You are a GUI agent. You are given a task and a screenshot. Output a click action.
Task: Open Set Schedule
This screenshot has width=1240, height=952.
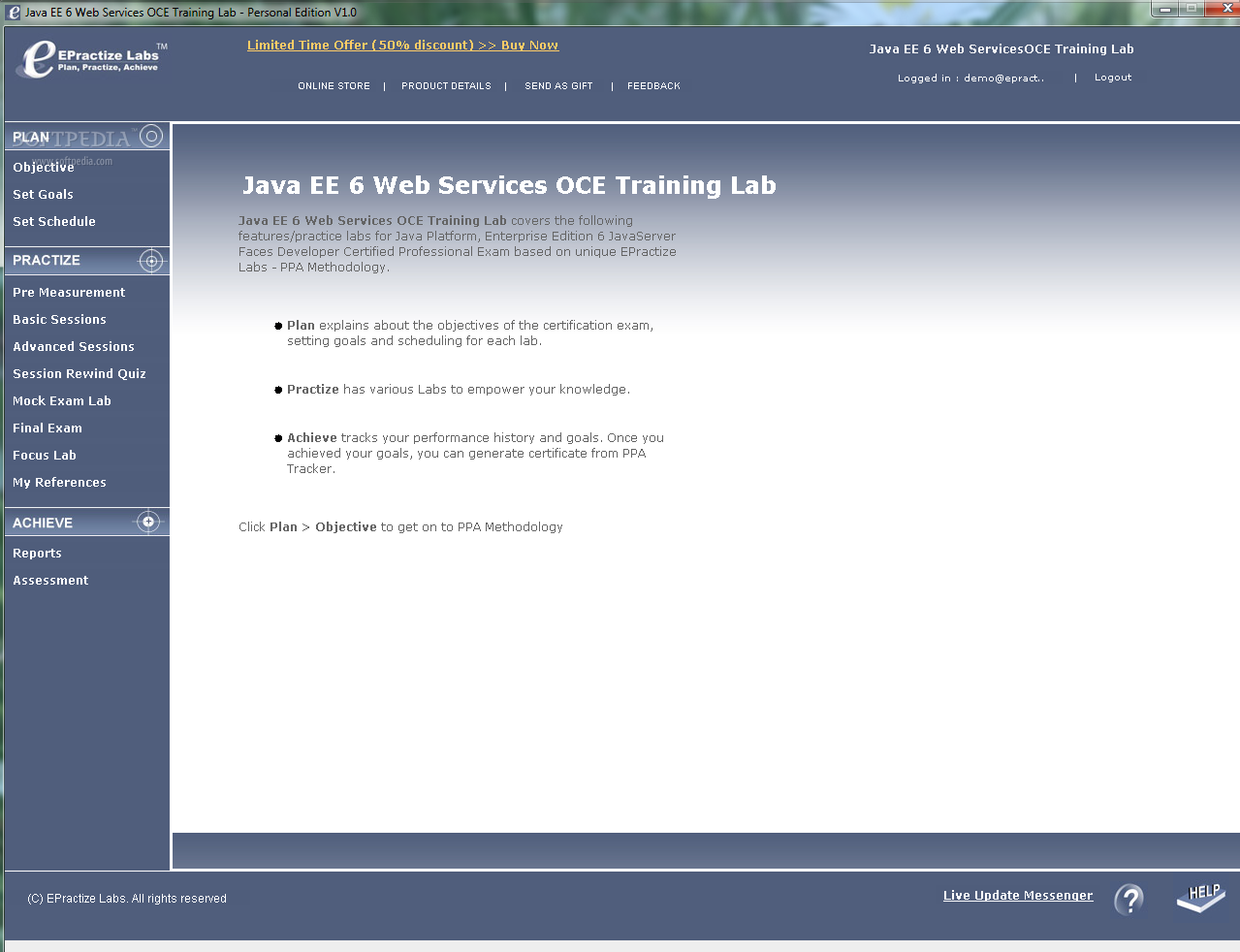(x=54, y=222)
